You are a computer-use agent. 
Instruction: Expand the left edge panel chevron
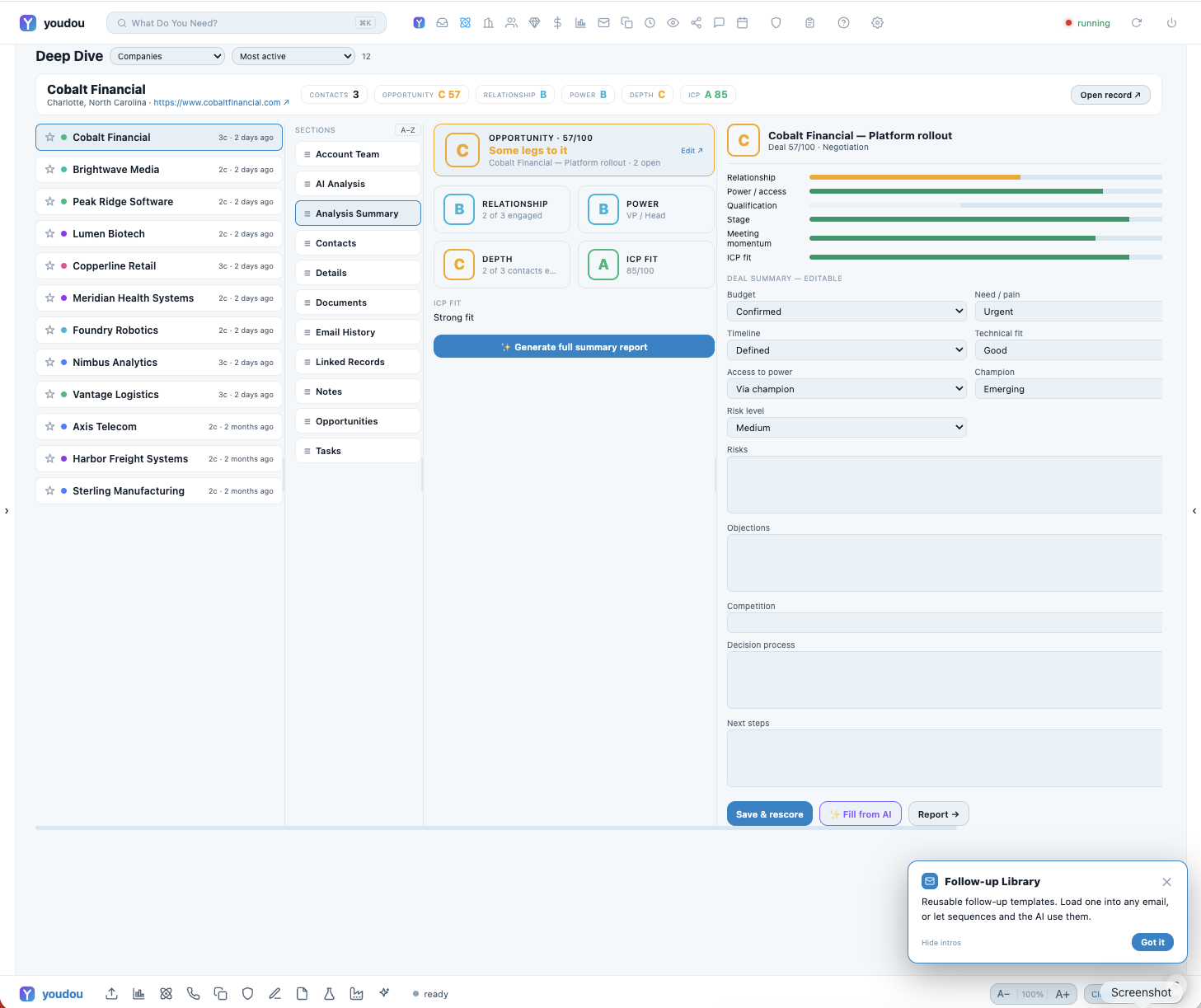7,511
